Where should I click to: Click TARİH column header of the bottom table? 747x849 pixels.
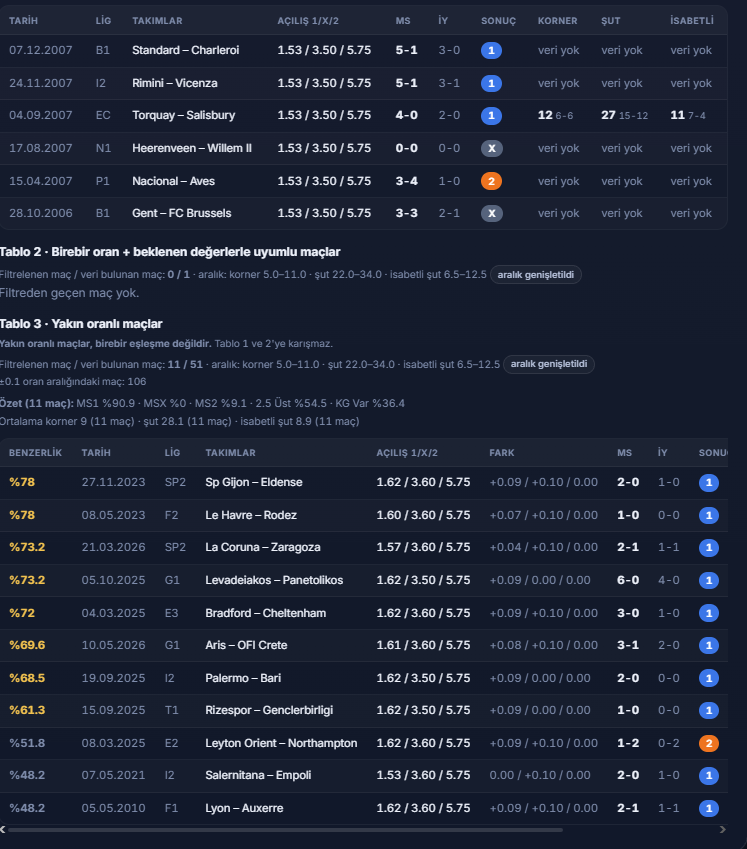[96, 453]
